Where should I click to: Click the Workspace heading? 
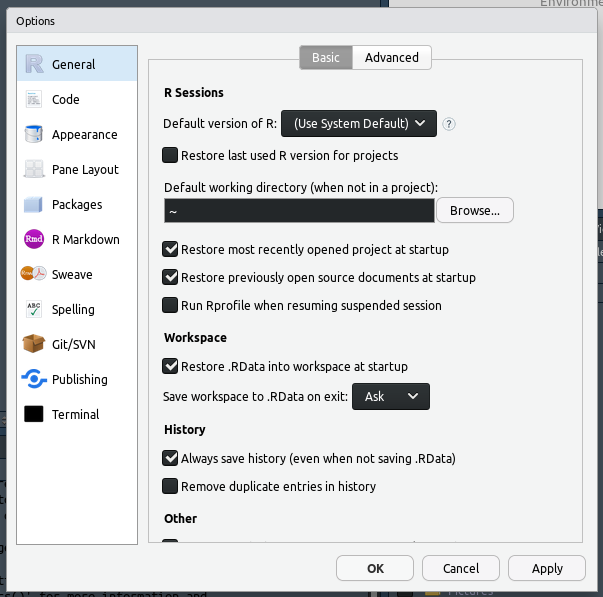[x=195, y=338]
